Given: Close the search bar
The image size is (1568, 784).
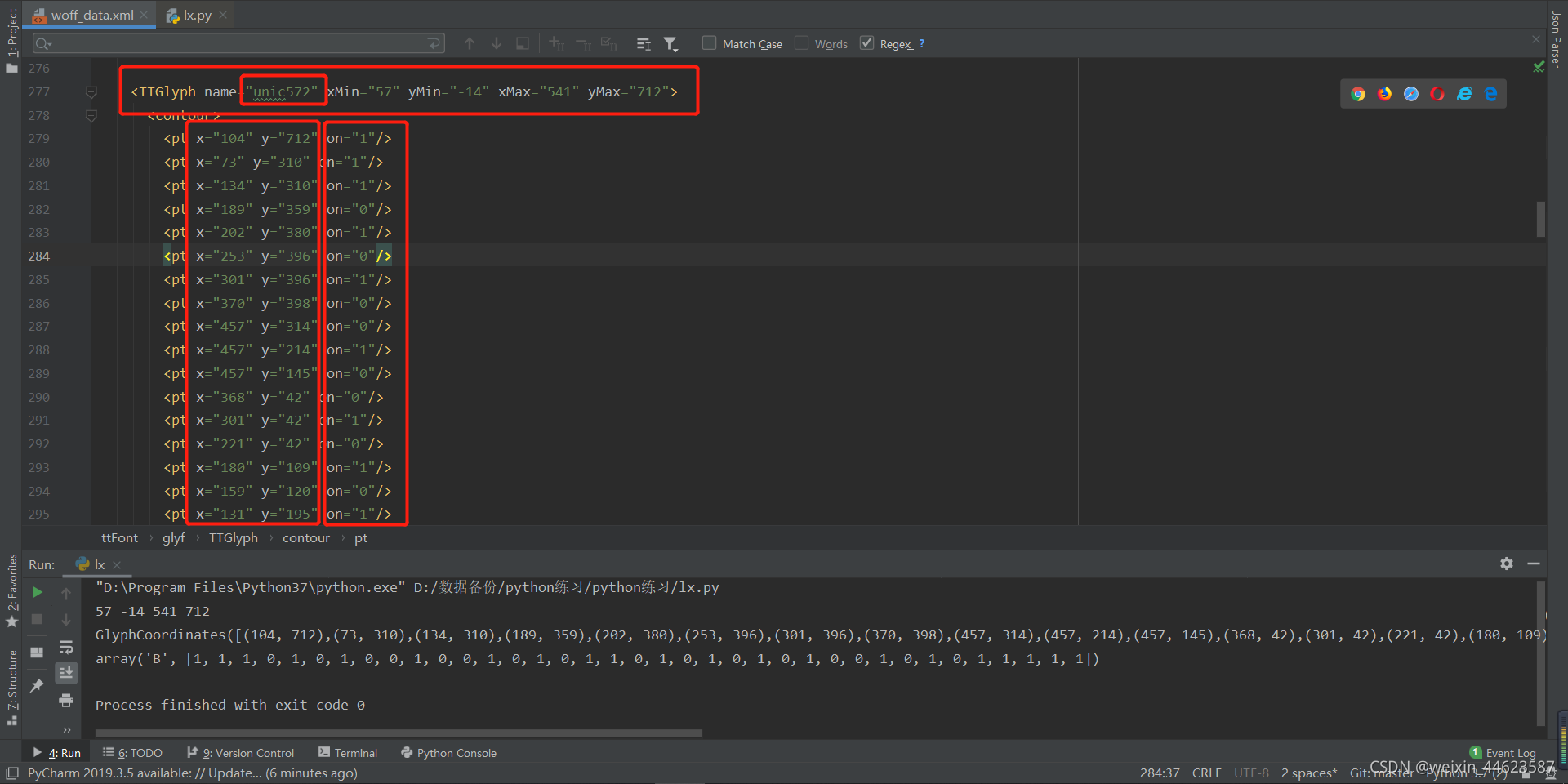Looking at the screenshot, I should (1535, 39).
